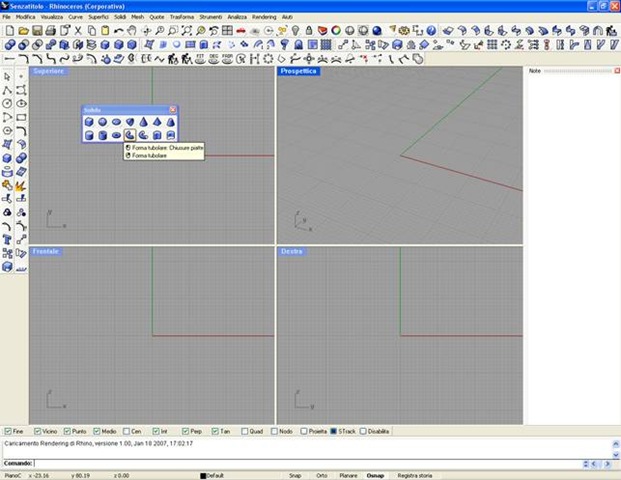Open the Solidi menu
Image resolution: width=621 pixels, height=480 pixels.
tap(121, 17)
